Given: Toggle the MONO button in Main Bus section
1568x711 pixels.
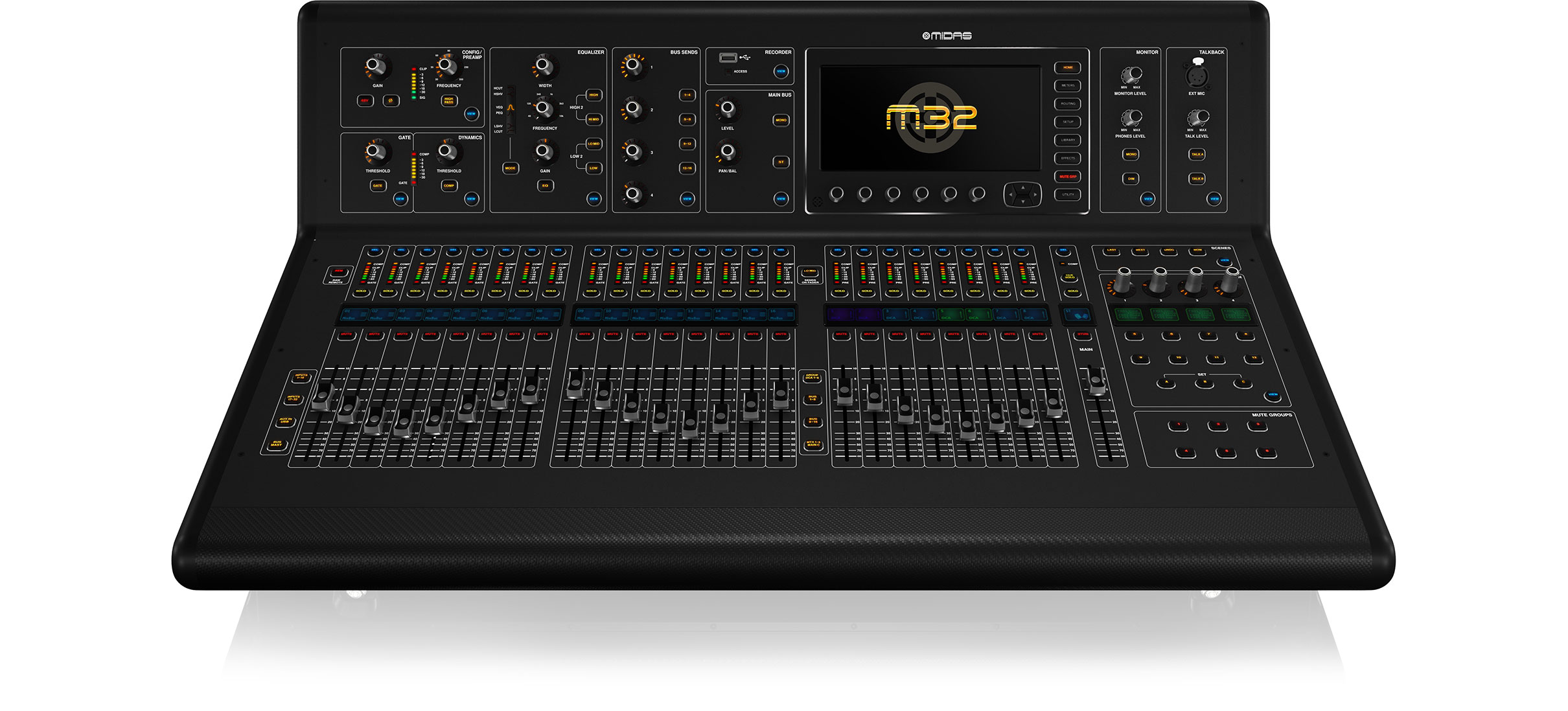Looking at the screenshot, I should [x=781, y=120].
